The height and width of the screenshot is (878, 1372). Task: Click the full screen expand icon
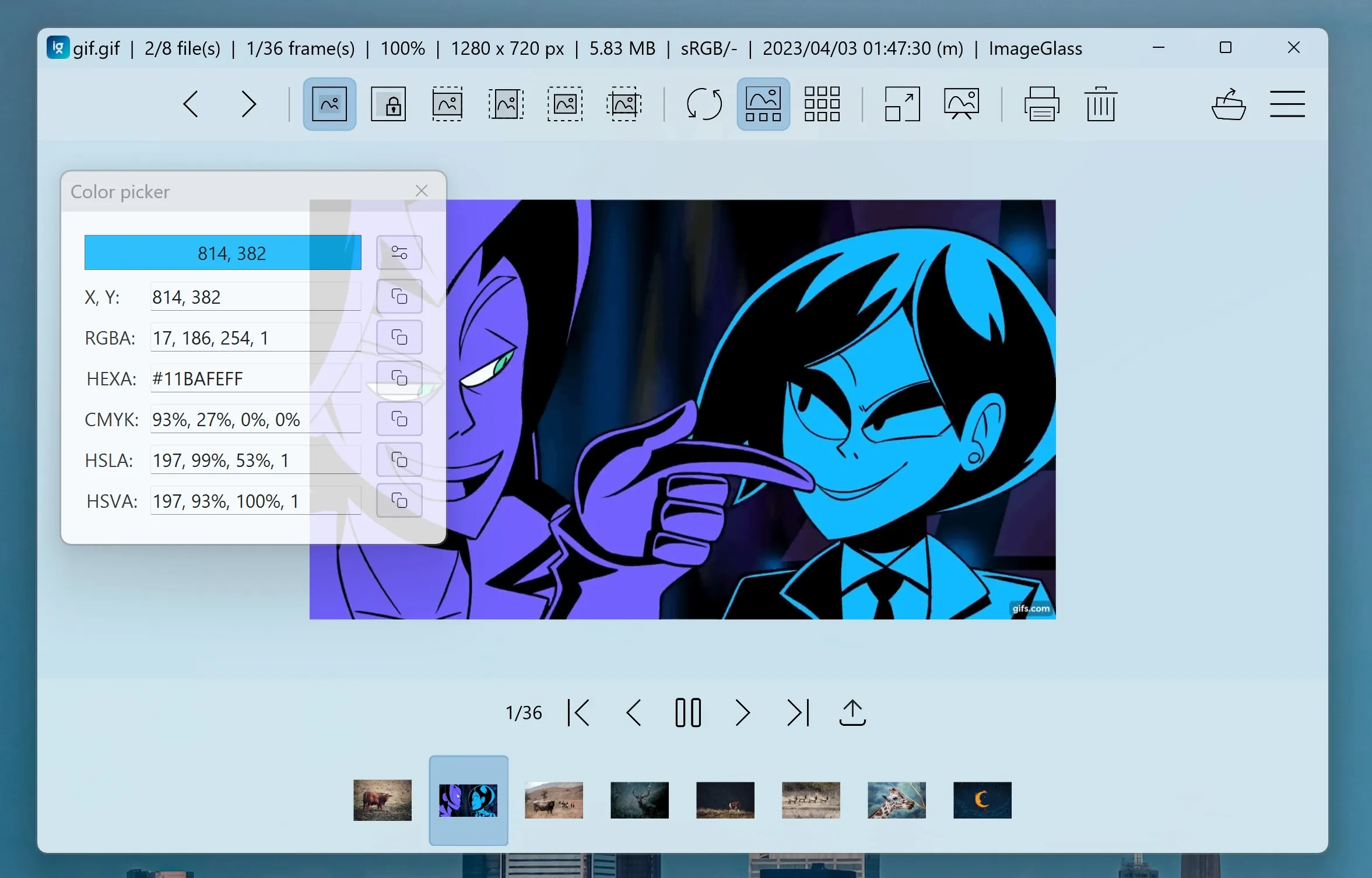click(902, 104)
